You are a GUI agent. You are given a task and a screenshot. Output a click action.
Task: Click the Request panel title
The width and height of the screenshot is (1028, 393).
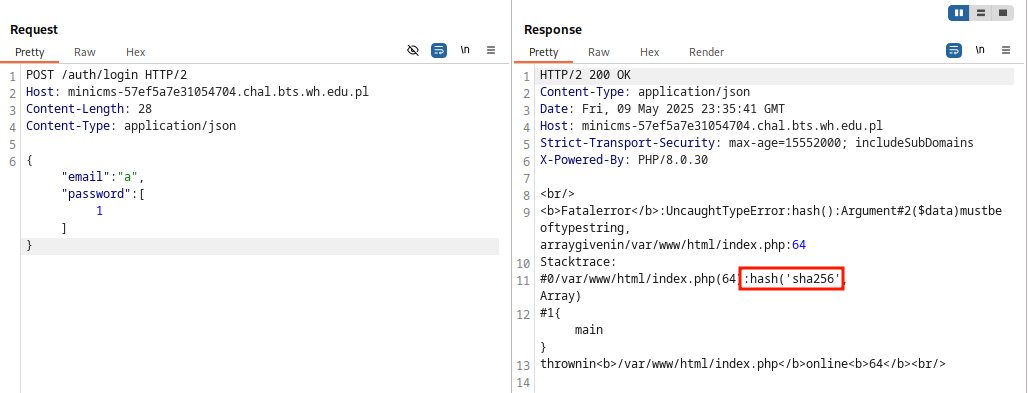point(34,30)
